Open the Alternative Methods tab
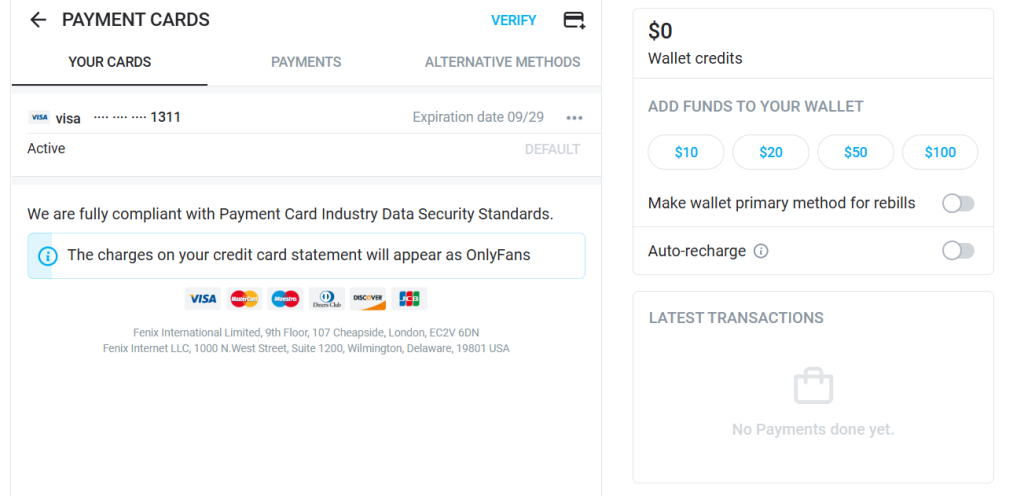Image resolution: width=1024 pixels, height=496 pixels. click(502, 62)
